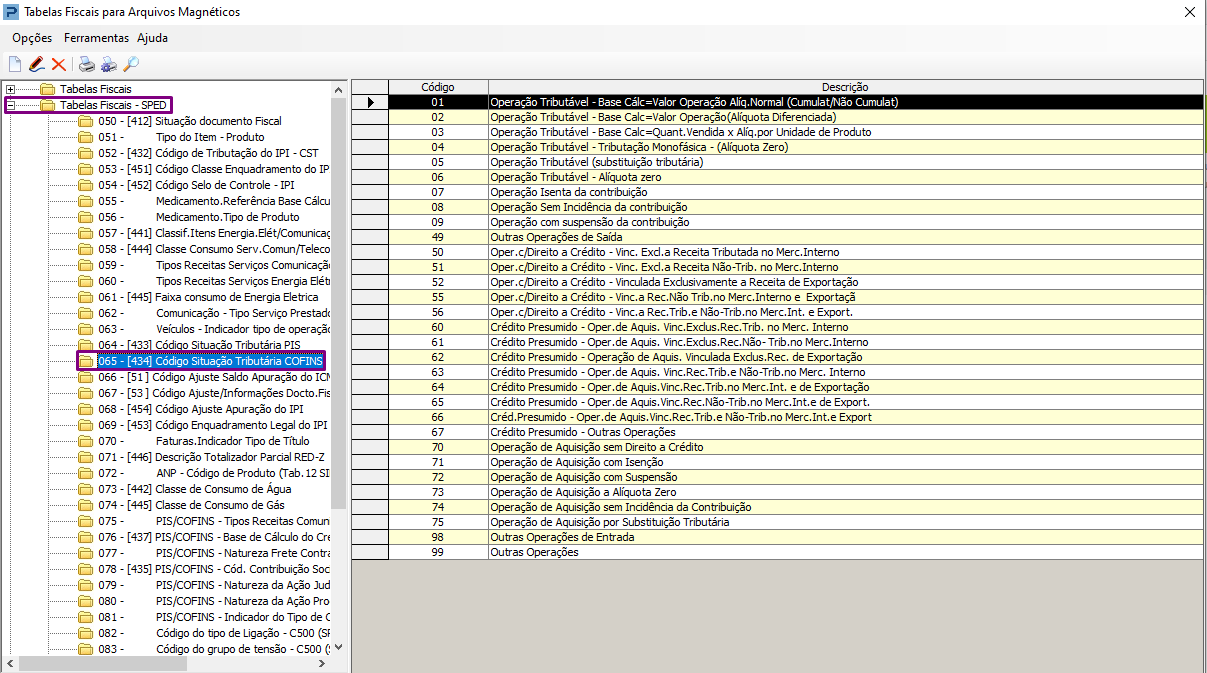
Task: Click folder icon of 063 Veículos Indicador
Action: coord(86,329)
